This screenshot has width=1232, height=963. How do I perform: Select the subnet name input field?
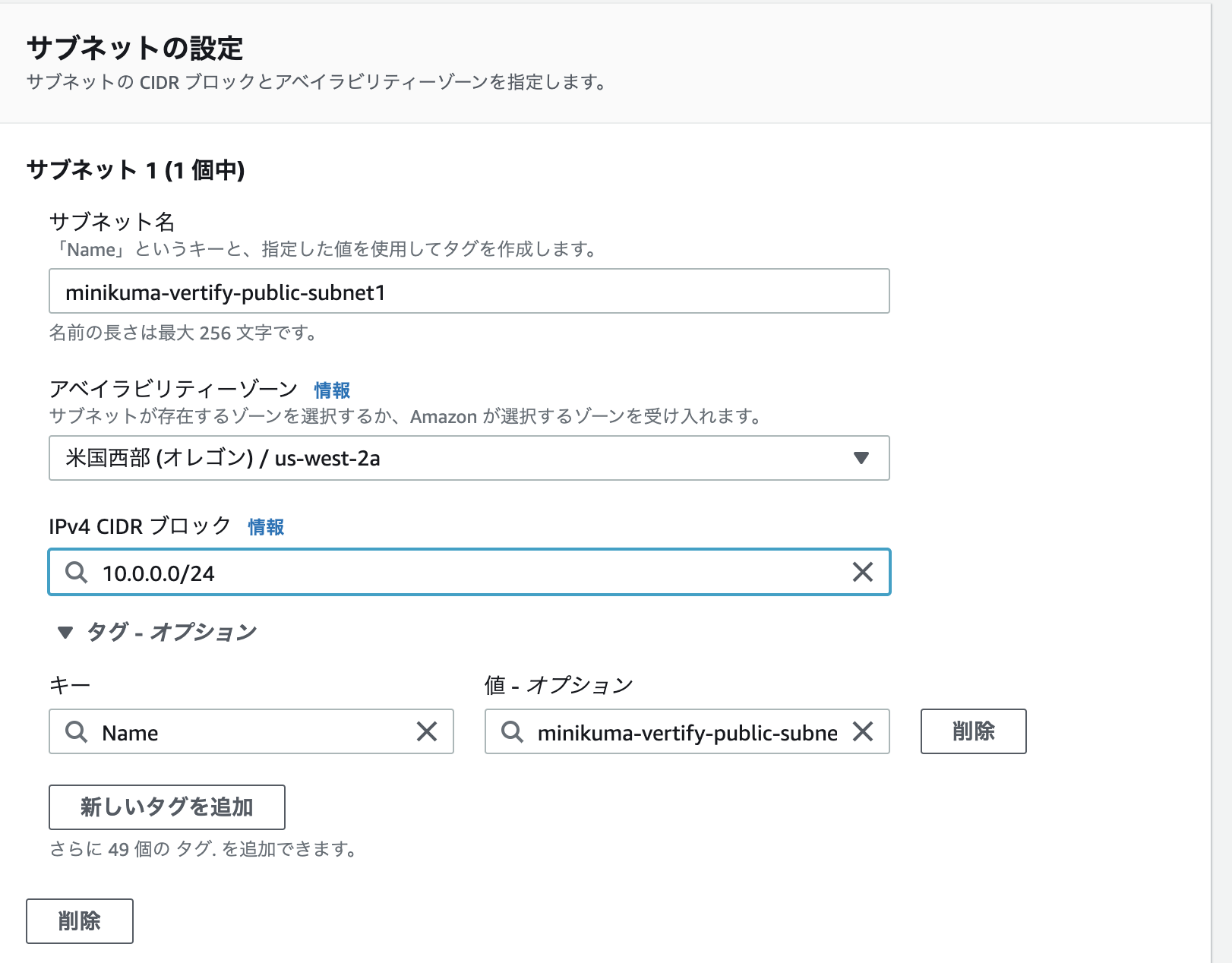(469, 291)
